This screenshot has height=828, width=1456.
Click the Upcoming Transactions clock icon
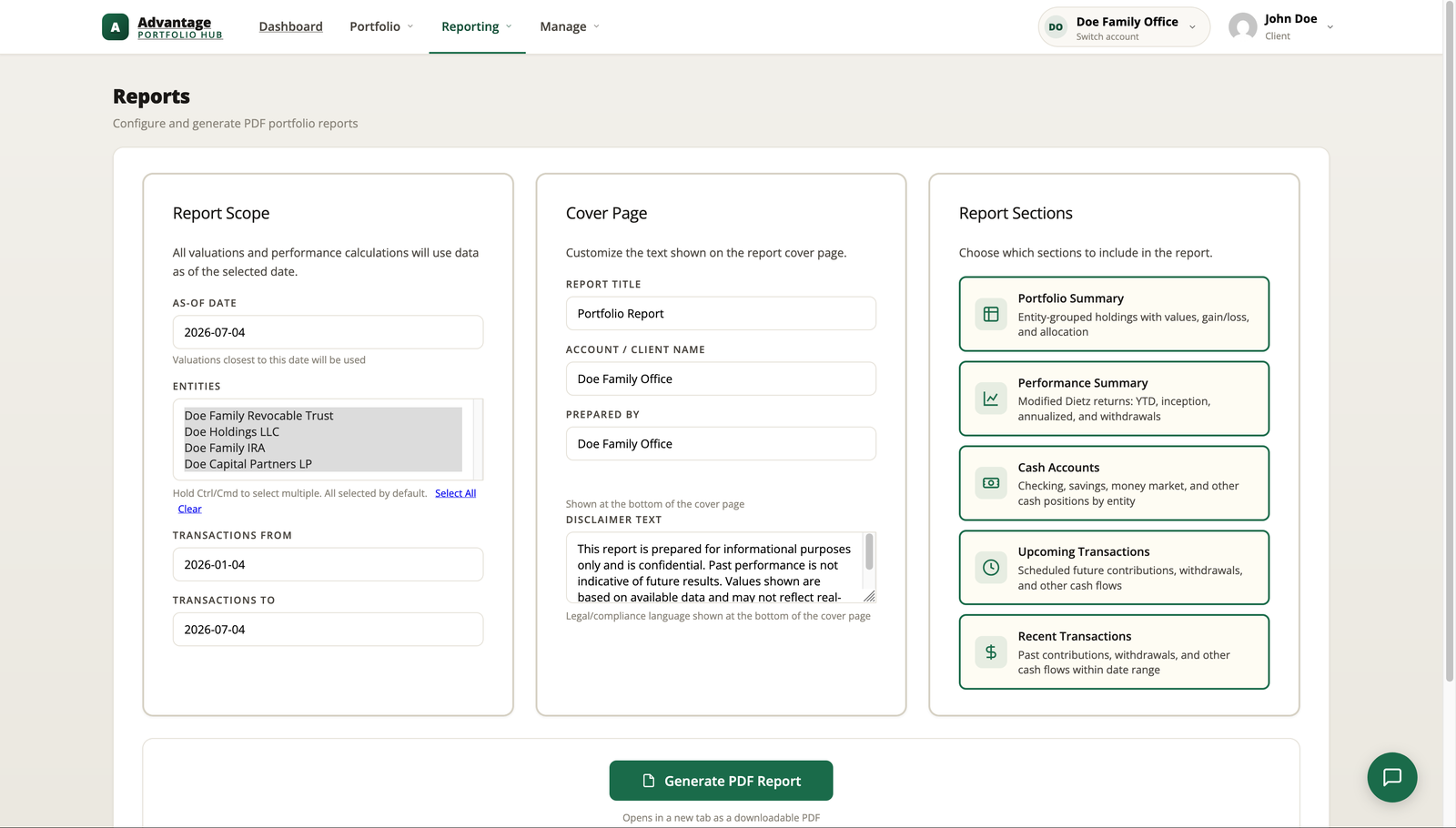tap(991, 568)
